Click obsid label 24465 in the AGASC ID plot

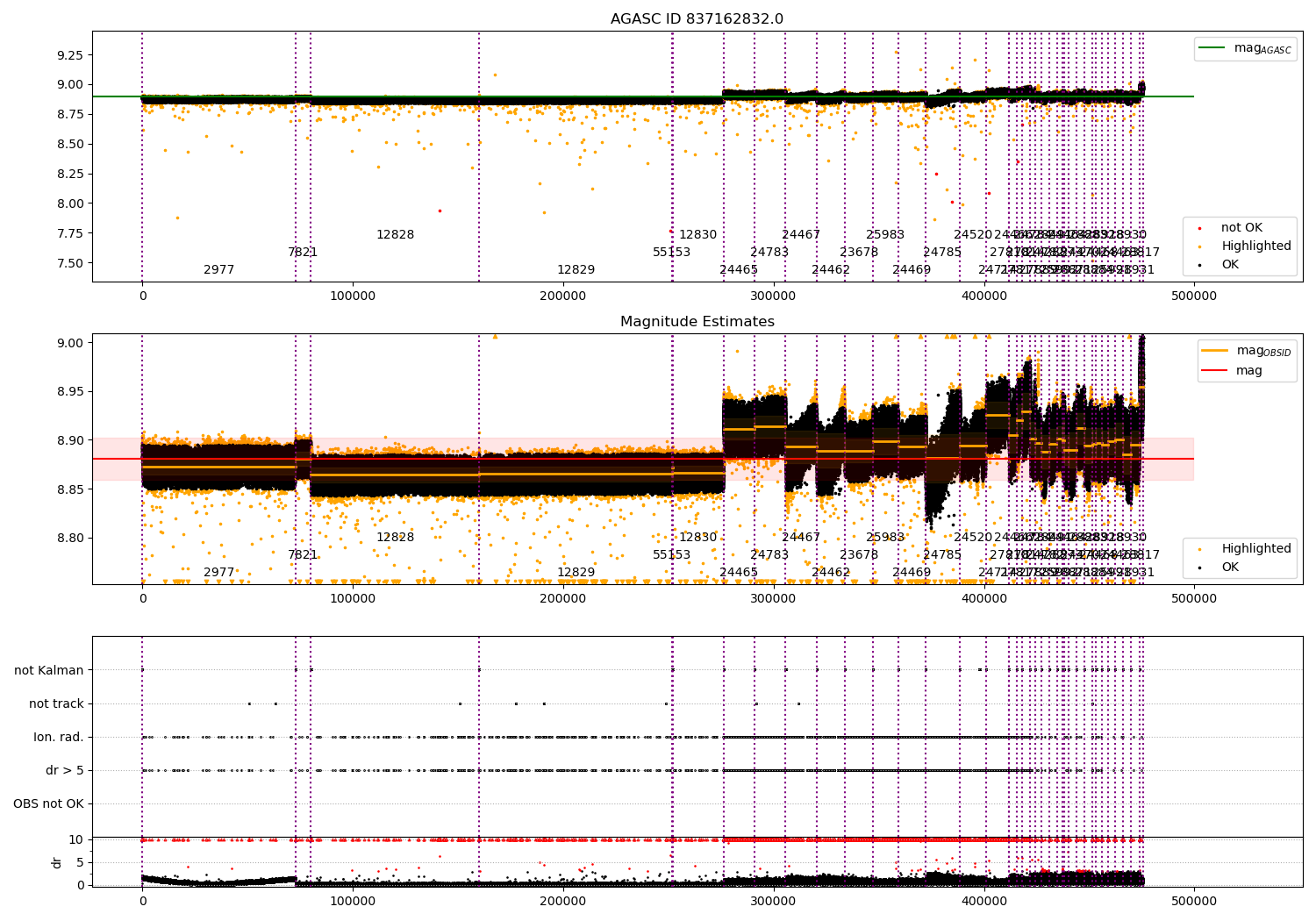pyautogui.click(x=739, y=270)
